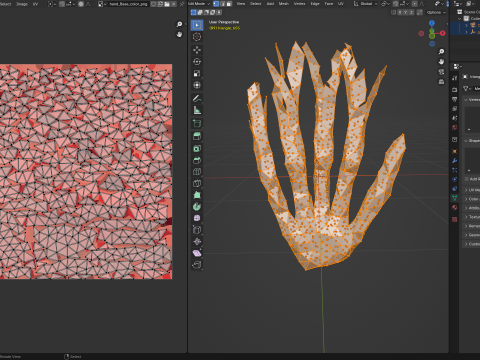The height and width of the screenshot is (360, 480).
Task: Select the Edge Slide tool
Action: (x=197, y=230)
